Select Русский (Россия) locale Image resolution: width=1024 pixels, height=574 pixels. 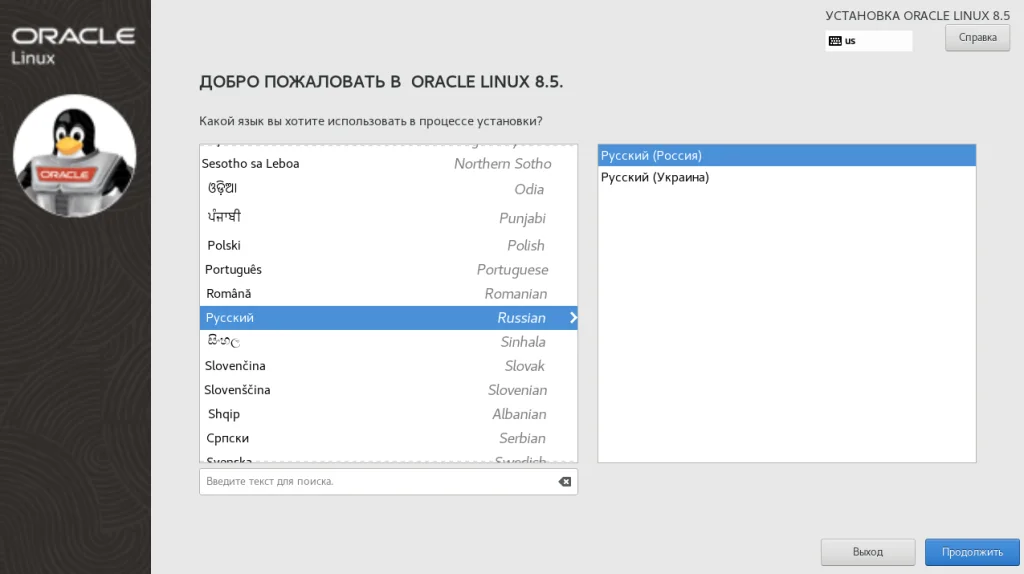pos(786,155)
